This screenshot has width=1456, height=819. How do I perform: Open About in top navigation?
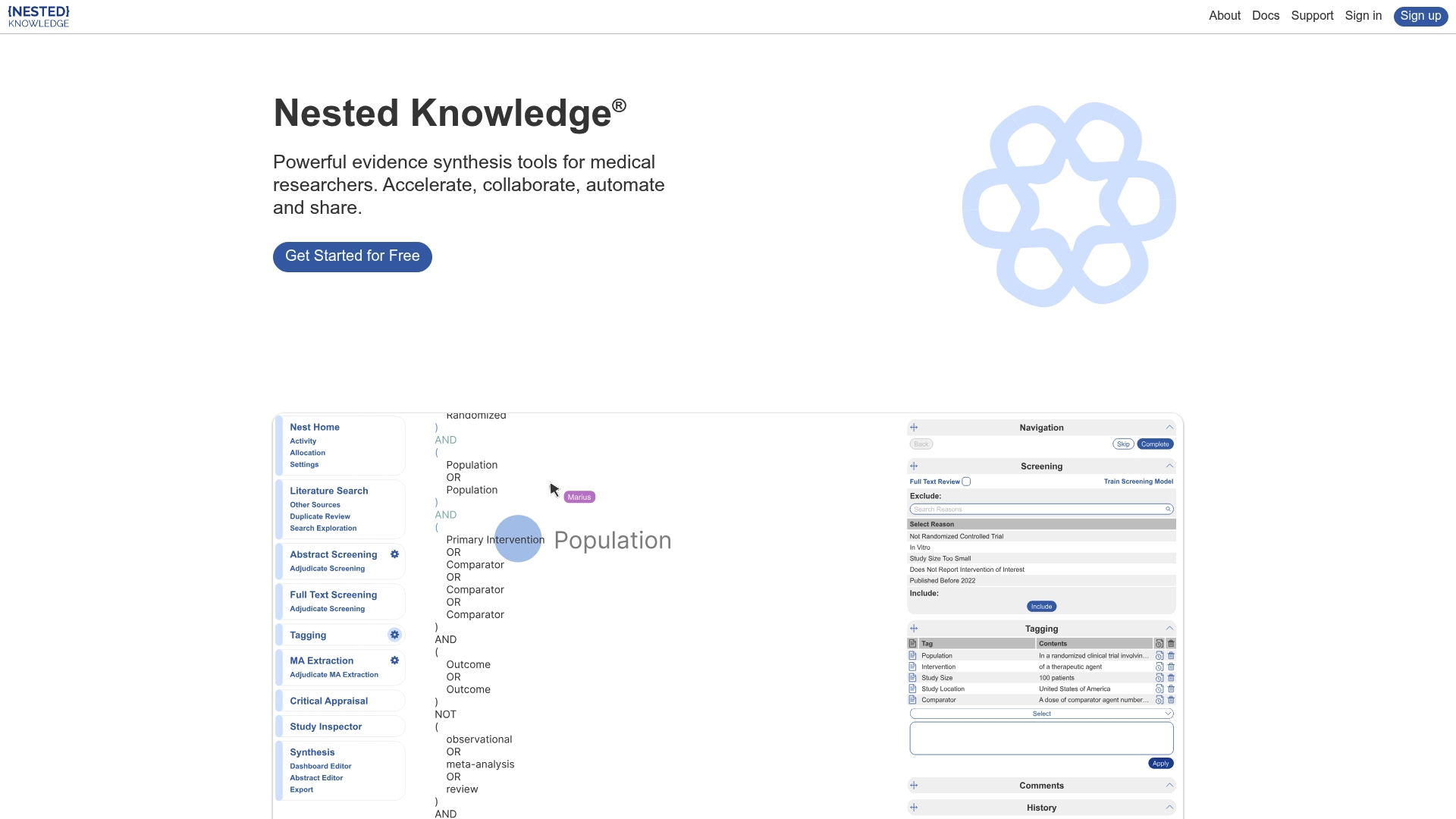click(1225, 16)
